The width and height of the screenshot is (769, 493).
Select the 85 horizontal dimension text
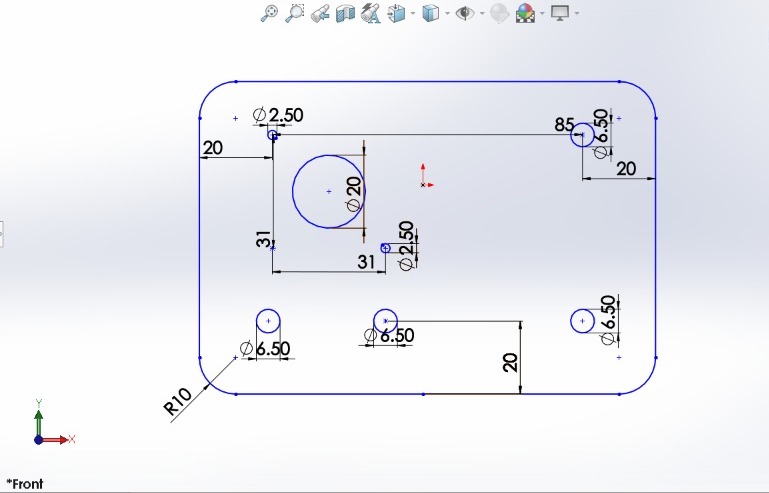pyautogui.click(x=564, y=125)
